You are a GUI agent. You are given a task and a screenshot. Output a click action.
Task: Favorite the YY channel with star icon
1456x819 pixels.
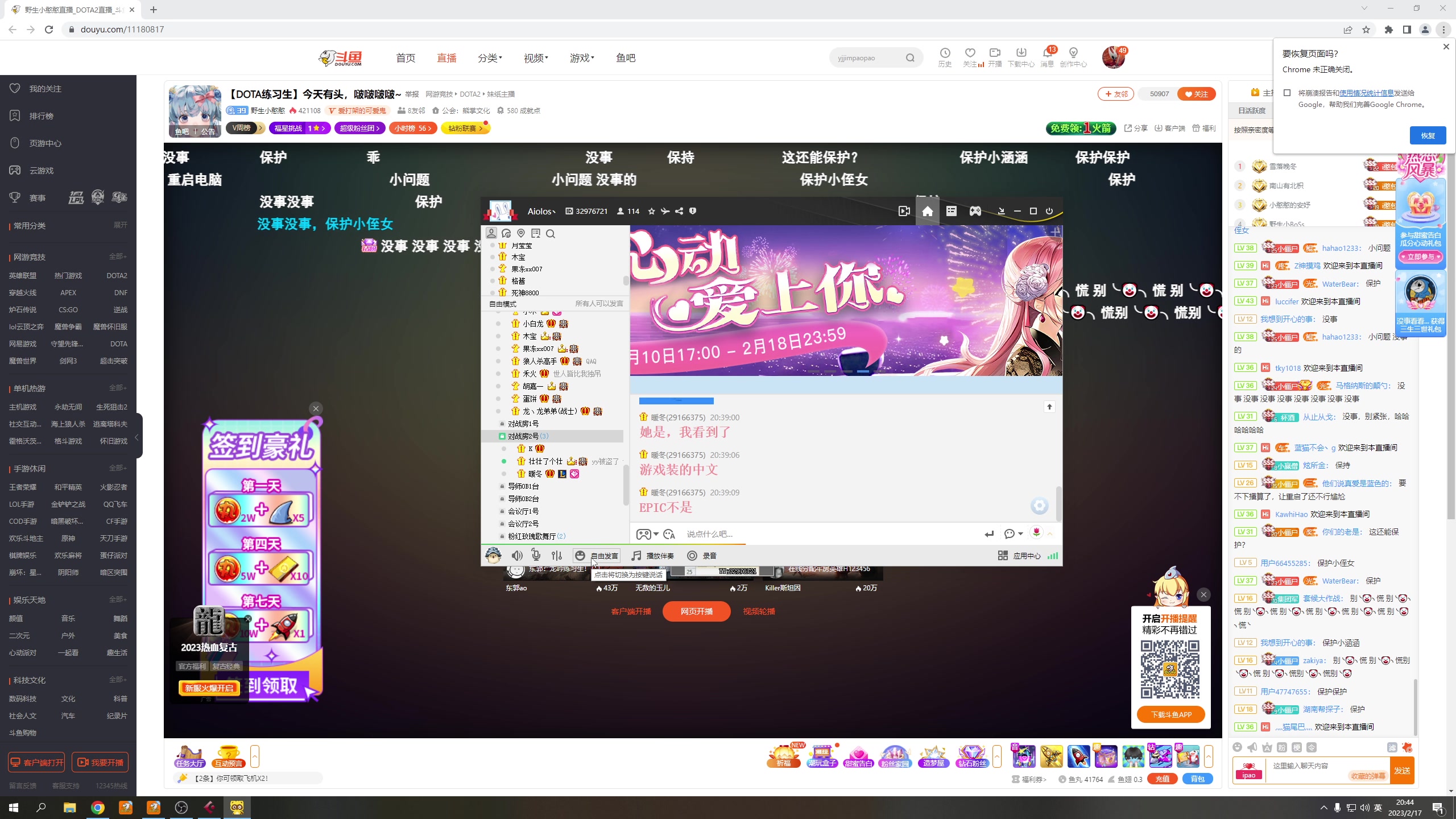pos(652,211)
